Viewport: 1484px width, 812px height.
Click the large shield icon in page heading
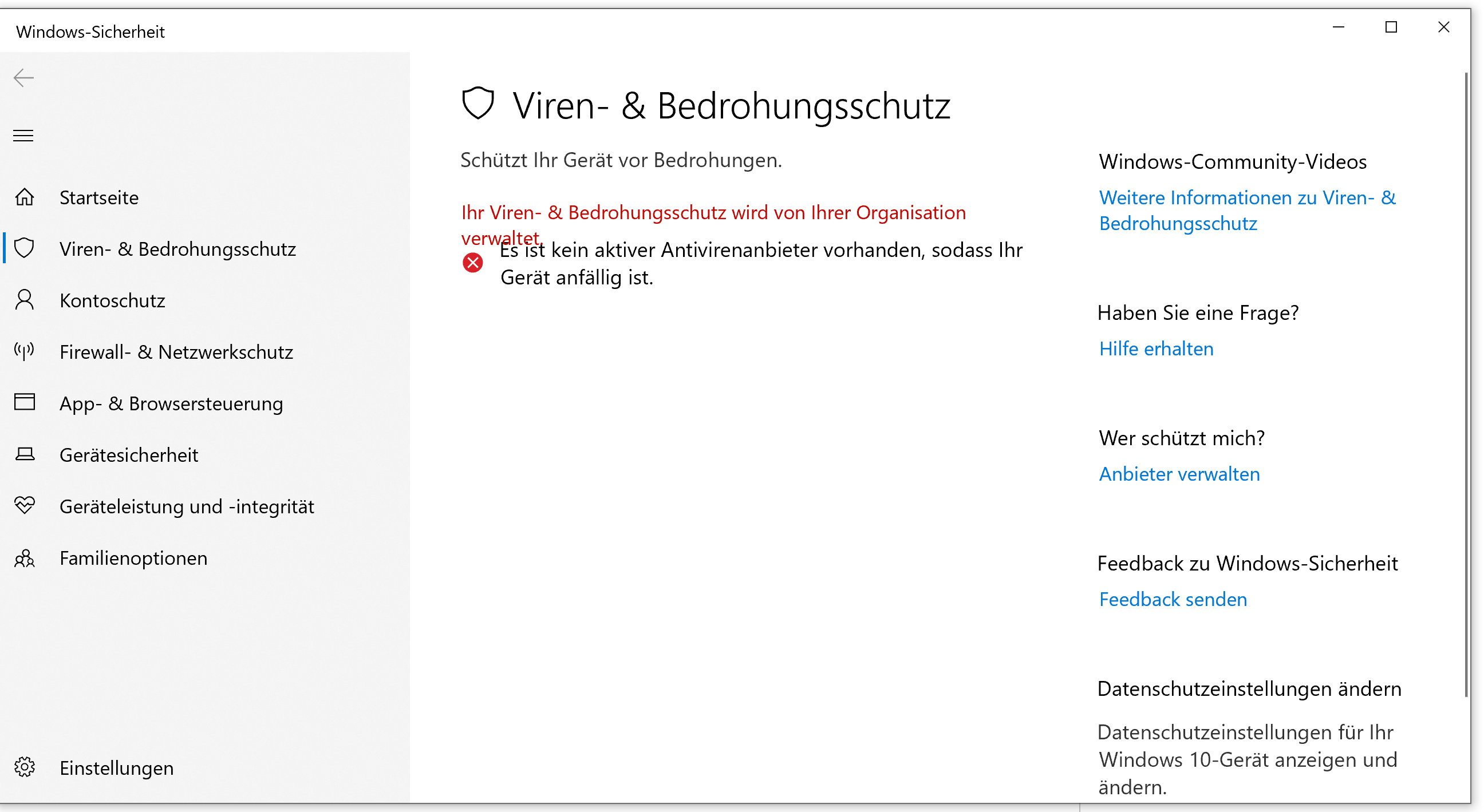click(x=478, y=104)
